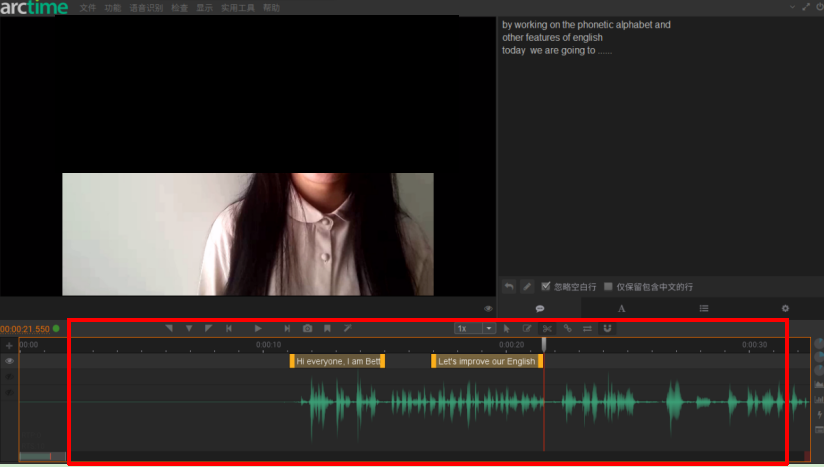Select the 'Hi everyone, I am Bett' subtitle block
The height and width of the screenshot is (467, 824).
pyautogui.click(x=337, y=361)
